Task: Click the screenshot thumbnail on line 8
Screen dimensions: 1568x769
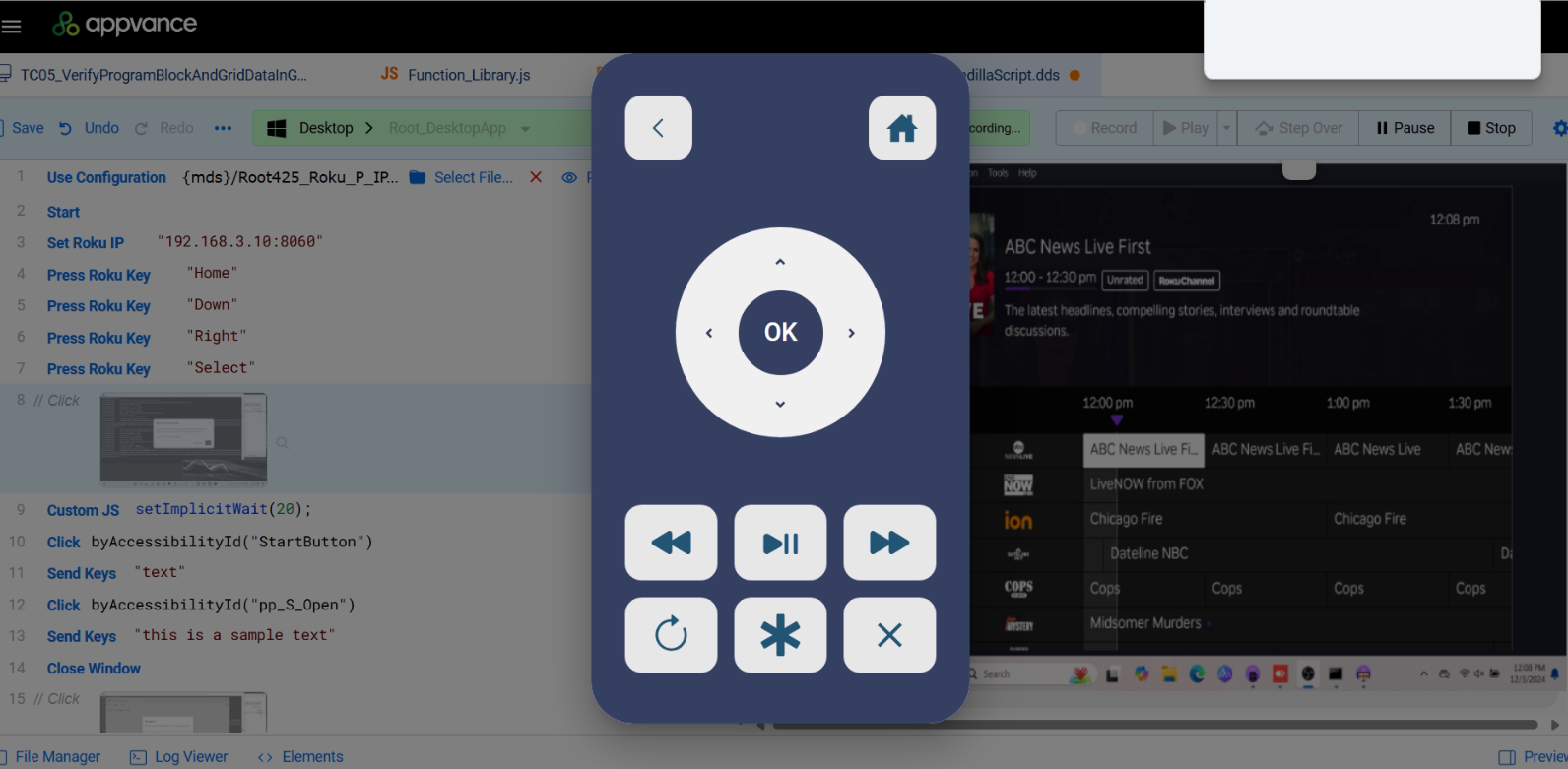Action: click(183, 439)
